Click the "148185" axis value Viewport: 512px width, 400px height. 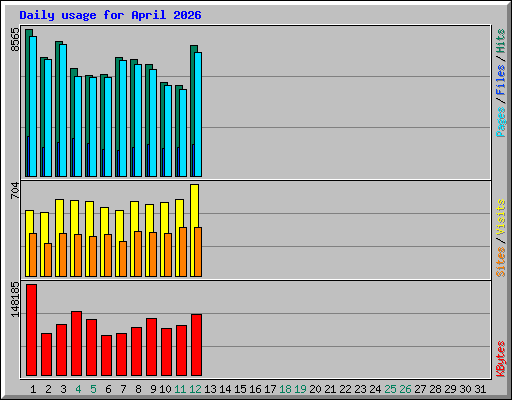tap(15, 299)
